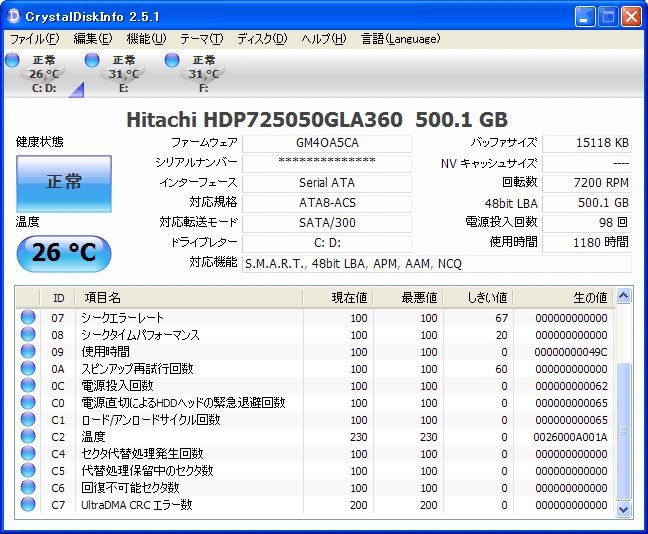
Task: Click the 項目名 column header
Action: (x=190, y=297)
